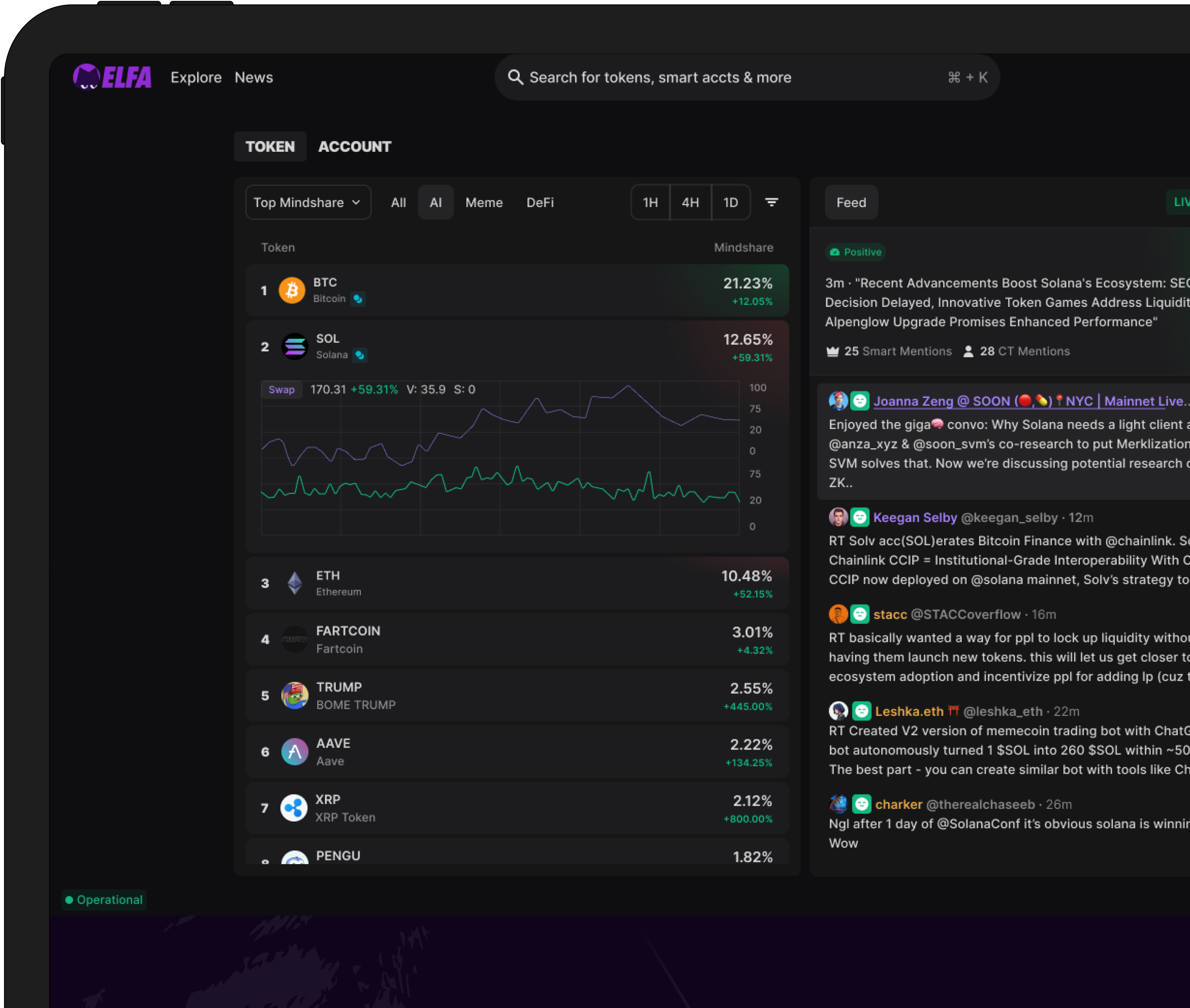
Task: Select the AI category filter
Action: [x=436, y=202]
